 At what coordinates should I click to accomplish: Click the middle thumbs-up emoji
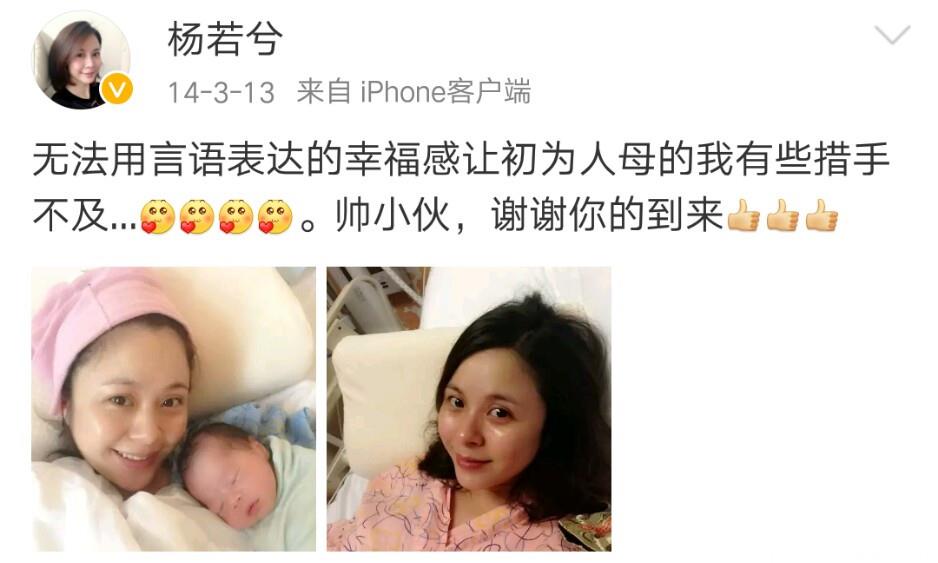tap(782, 215)
